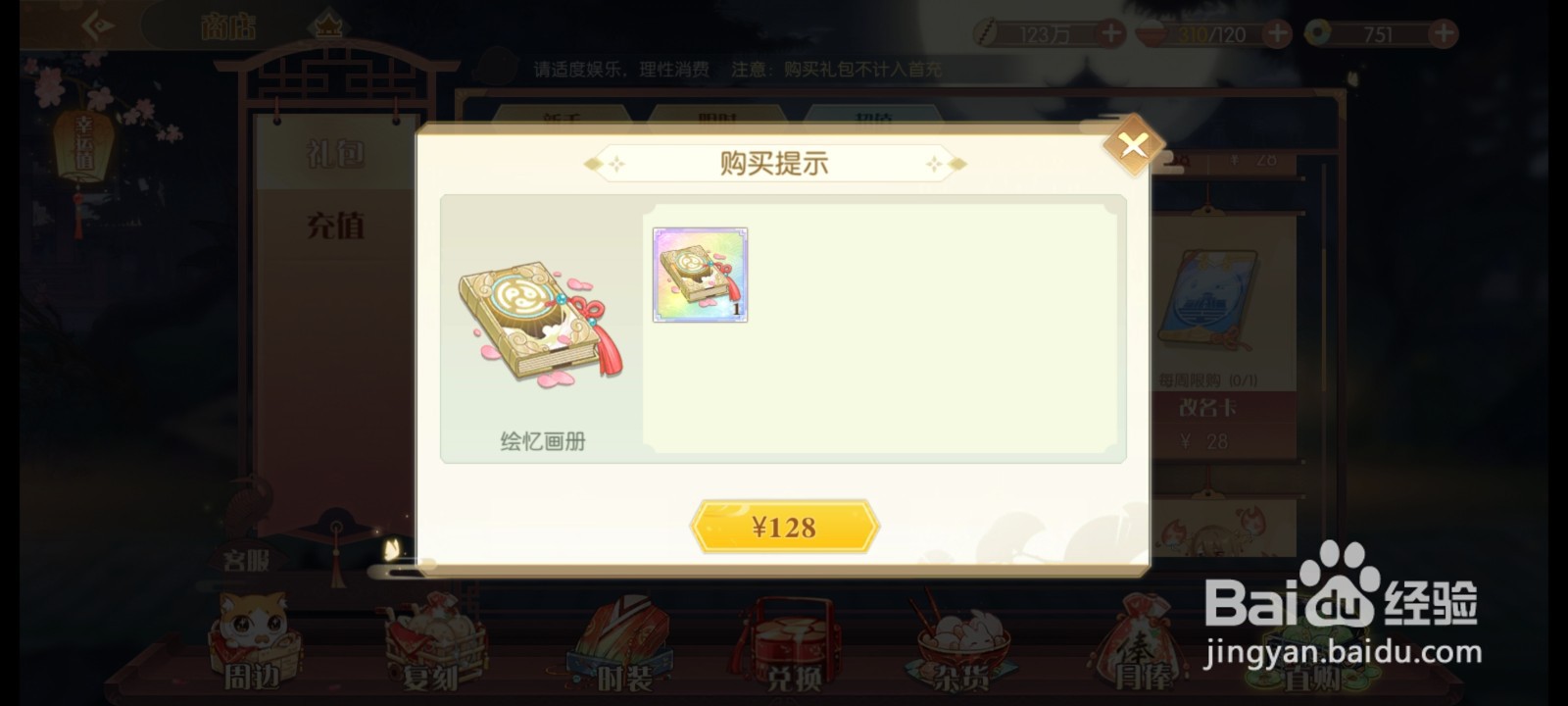Close the 购买提示 purchase dialog
The height and width of the screenshot is (706, 1568).
(1133, 145)
